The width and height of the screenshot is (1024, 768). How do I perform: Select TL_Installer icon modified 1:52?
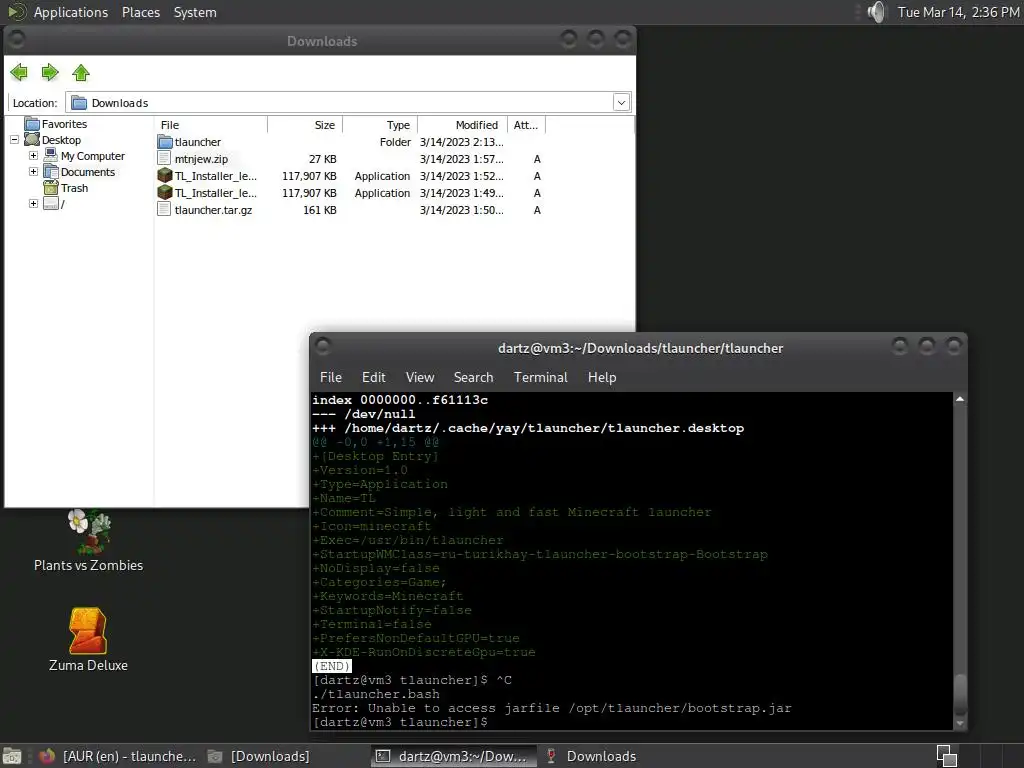165,176
